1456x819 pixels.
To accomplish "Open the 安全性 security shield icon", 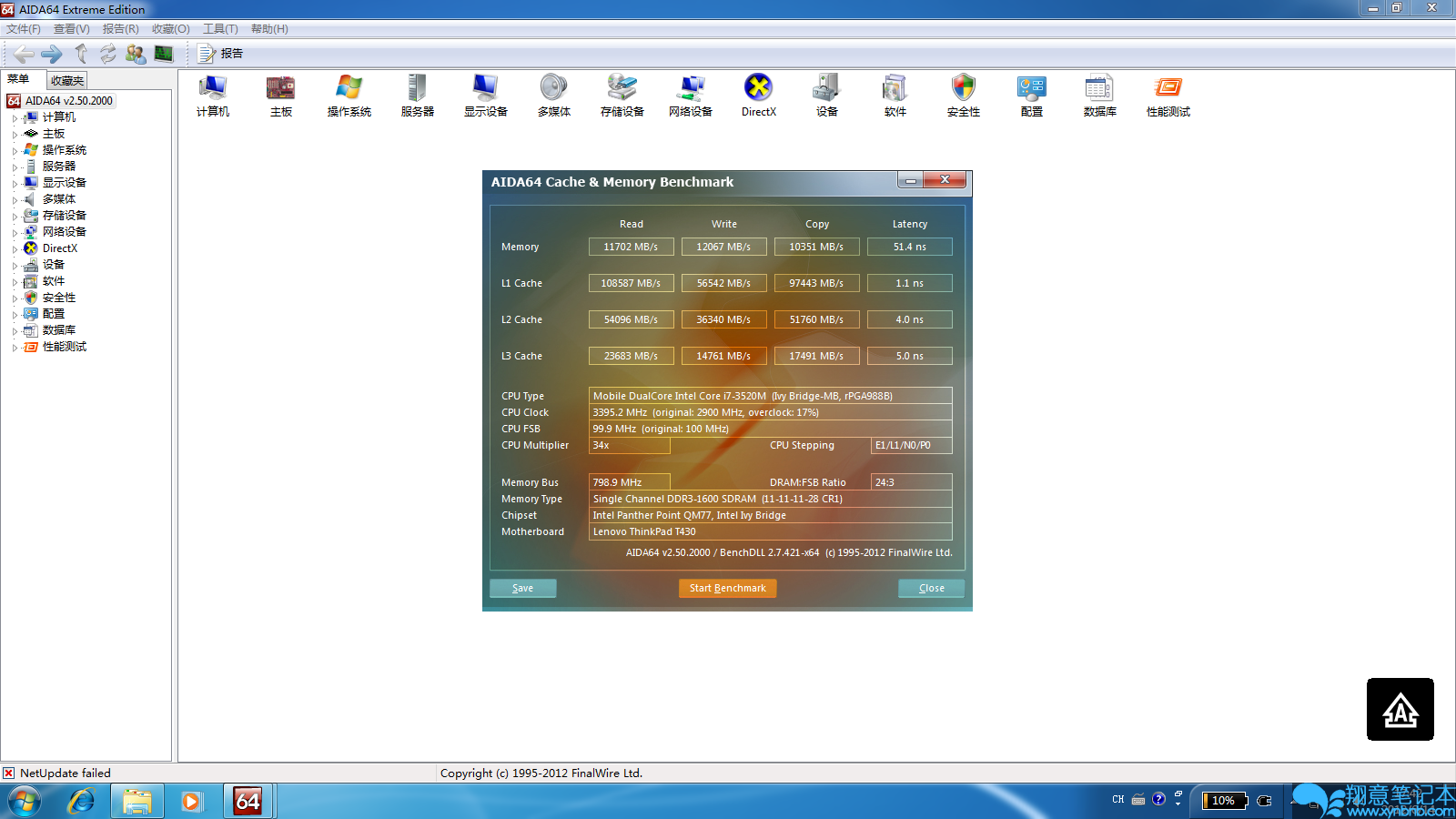I will coord(964,96).
